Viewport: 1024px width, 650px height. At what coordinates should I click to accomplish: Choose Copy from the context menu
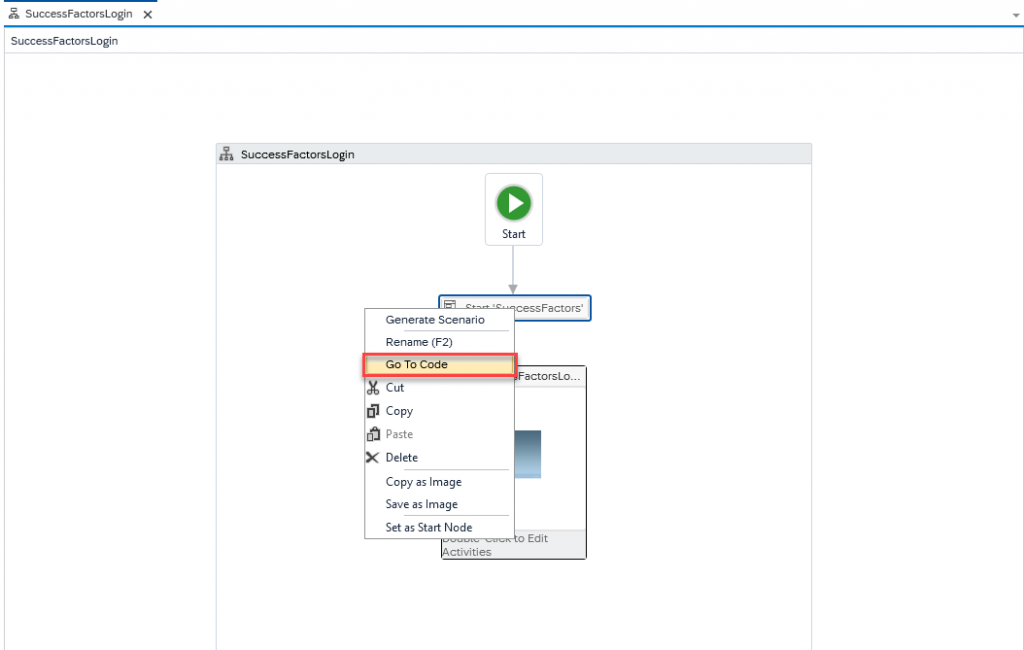440,411
